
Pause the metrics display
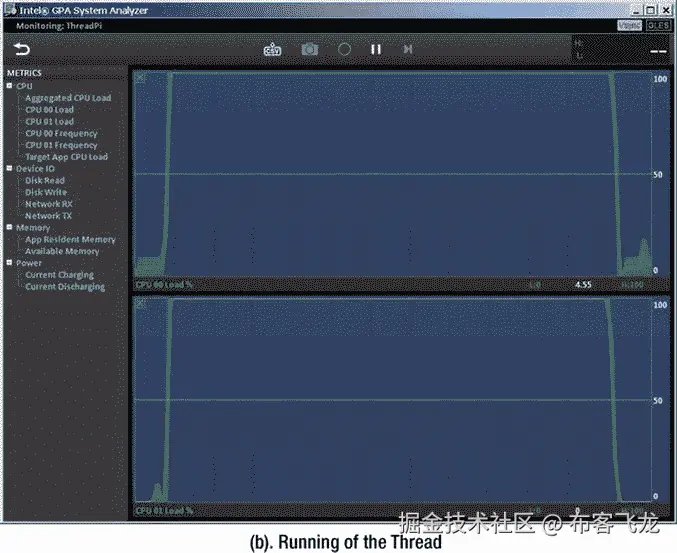[x=376, y=49]
